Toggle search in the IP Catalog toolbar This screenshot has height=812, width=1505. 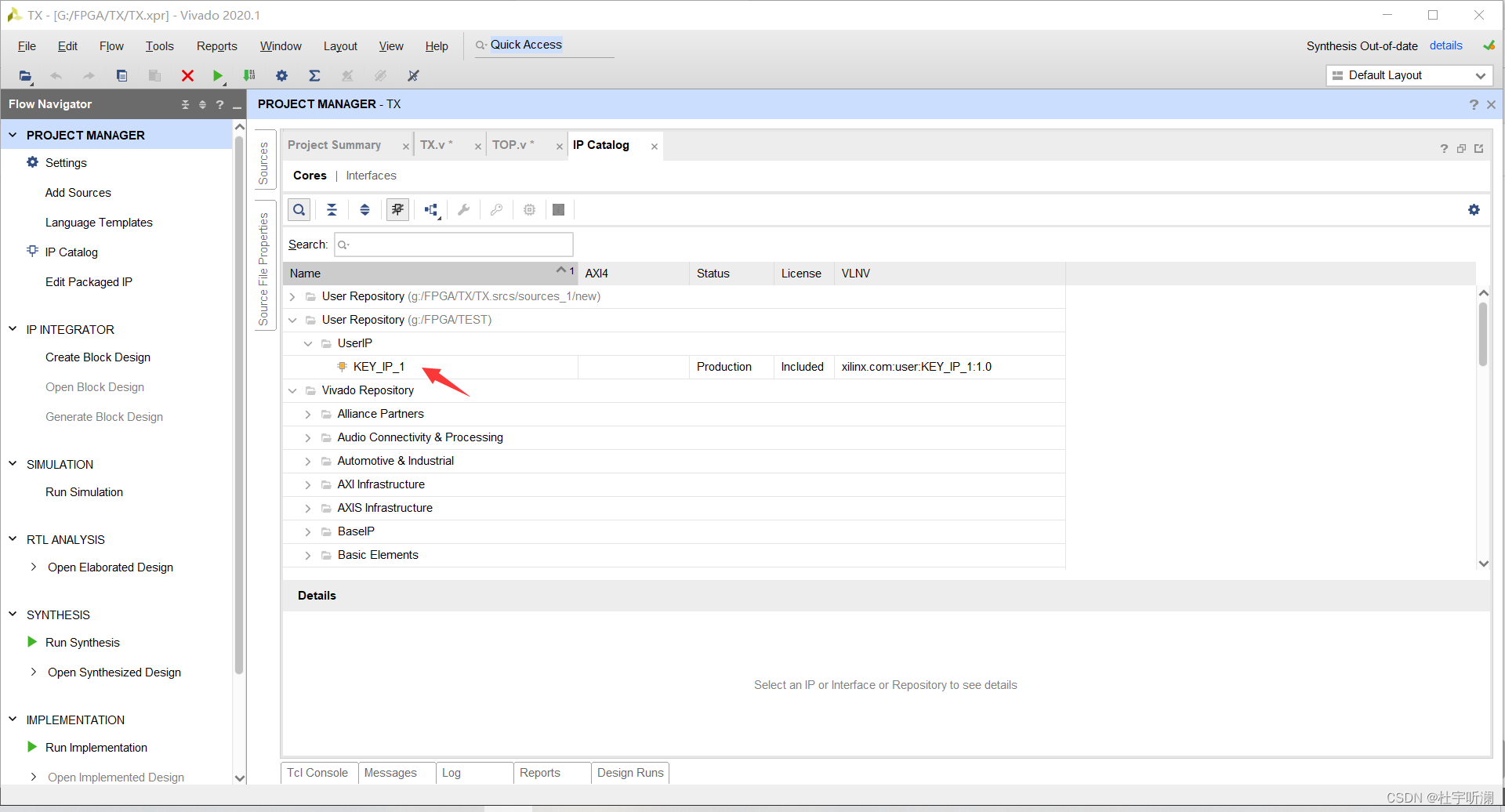pyautogui.click(x=299, y=210)
